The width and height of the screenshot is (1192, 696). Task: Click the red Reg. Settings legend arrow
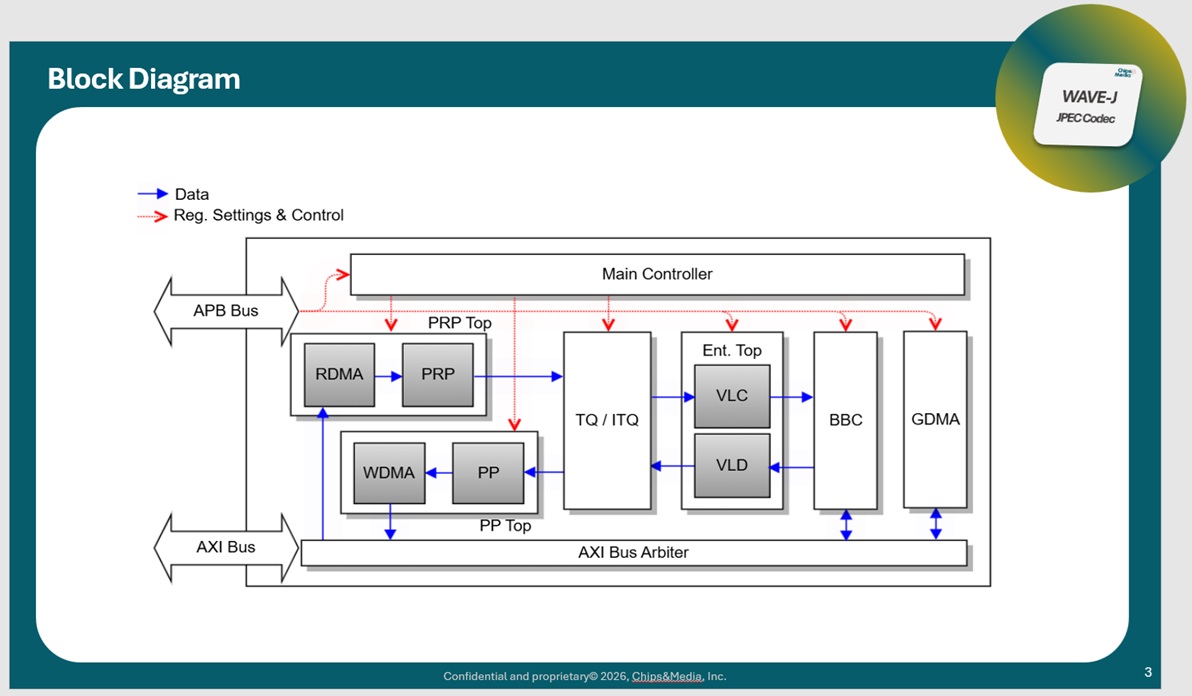tap(152, 216)
